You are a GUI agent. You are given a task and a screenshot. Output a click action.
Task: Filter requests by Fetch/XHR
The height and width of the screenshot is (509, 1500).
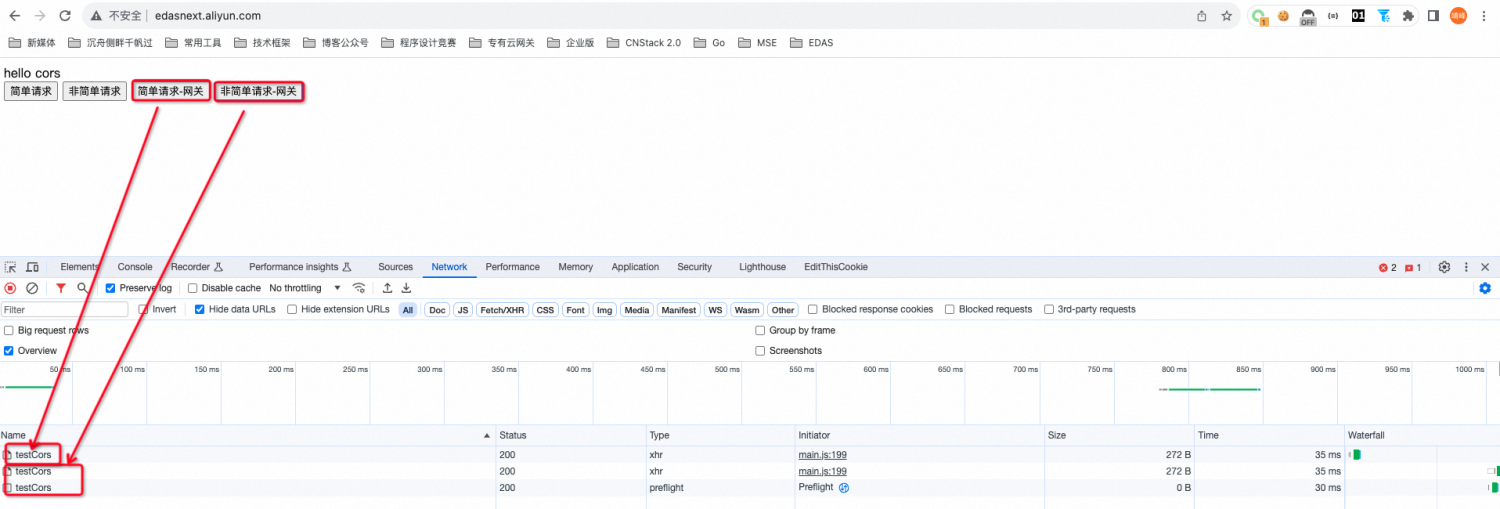[x=502, y=310]
